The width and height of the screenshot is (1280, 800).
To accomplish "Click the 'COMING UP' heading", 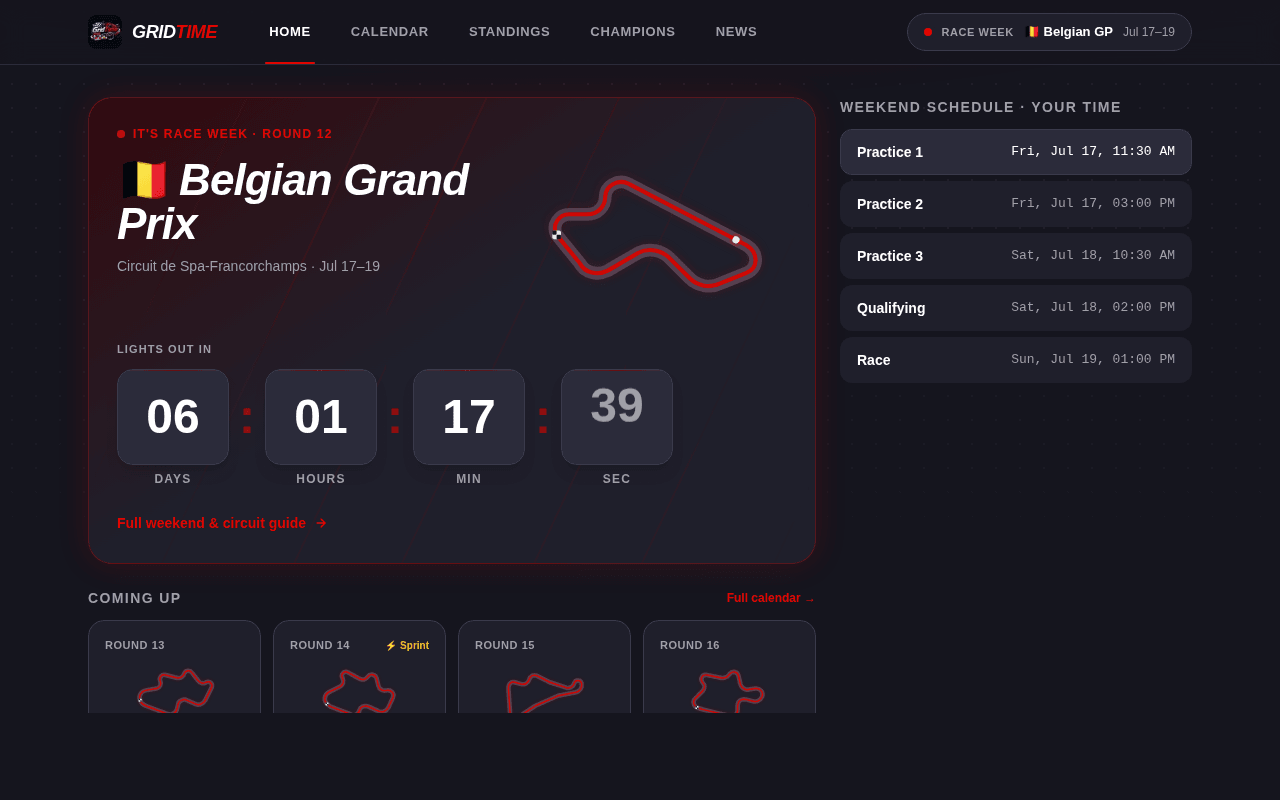I will coord(135,598).
